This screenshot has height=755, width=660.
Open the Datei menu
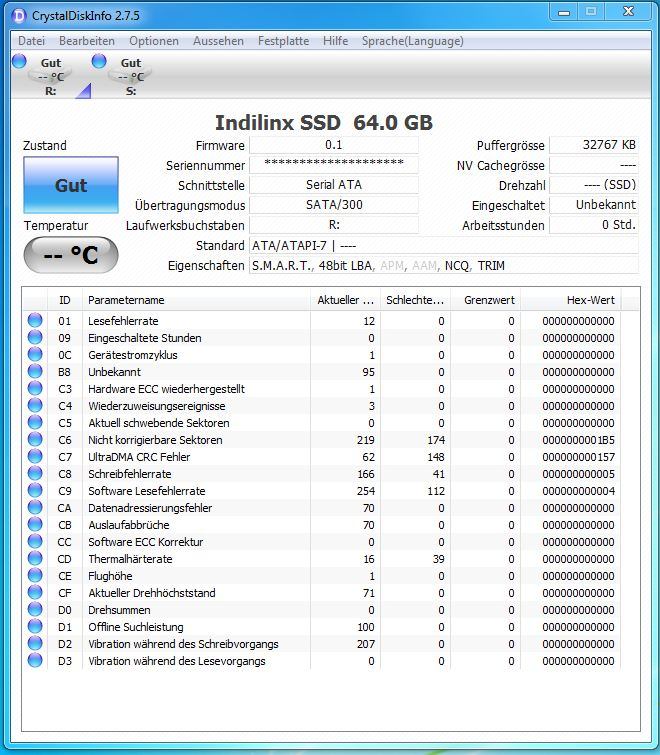[32, 41]
